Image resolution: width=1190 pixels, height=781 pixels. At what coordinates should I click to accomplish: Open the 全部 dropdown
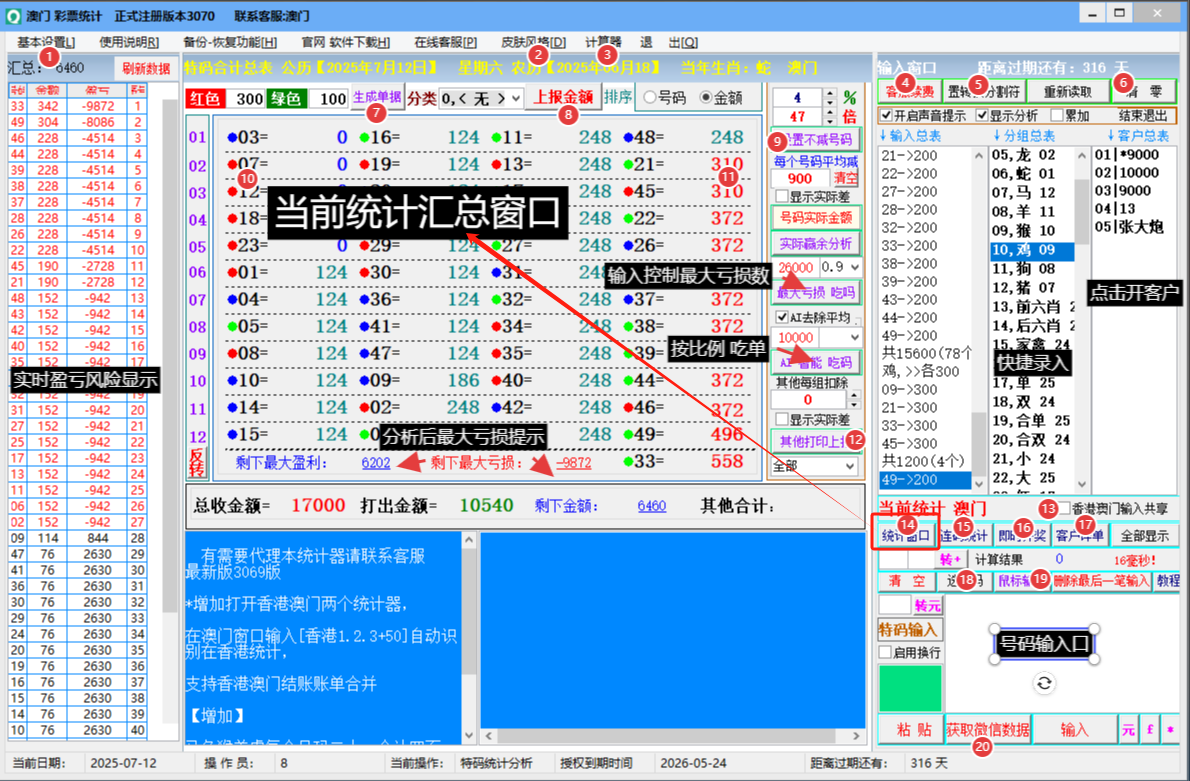(x=814, y=465)
